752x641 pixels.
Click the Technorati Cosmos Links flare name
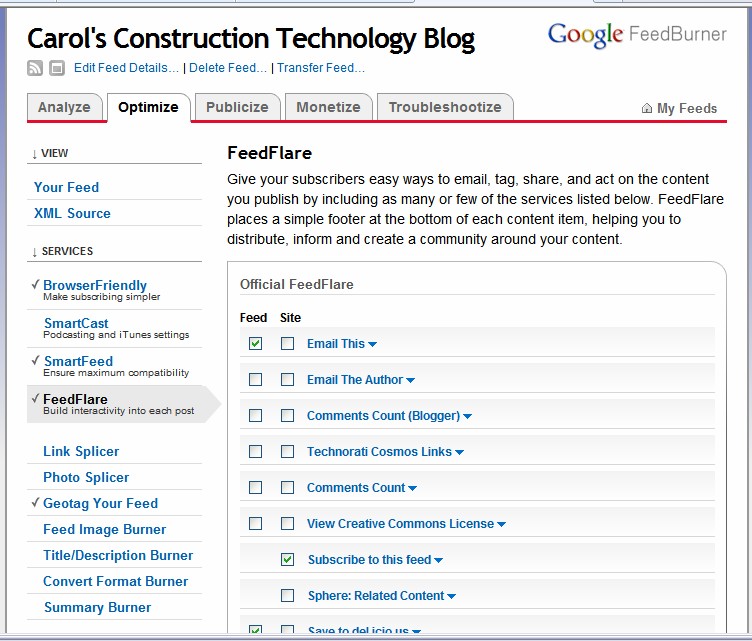(379, 451)
